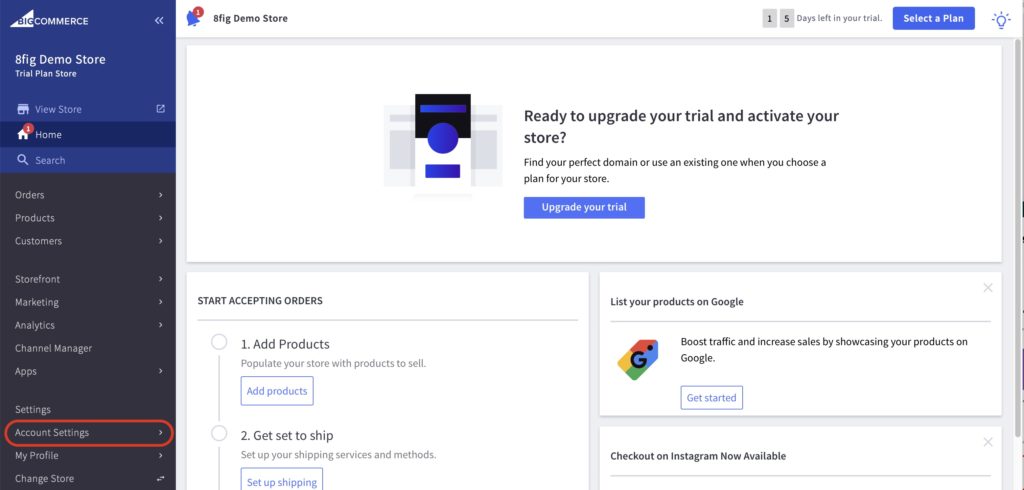Click the Search magnifier icon

pyautogui.click(x=23, y=159)
